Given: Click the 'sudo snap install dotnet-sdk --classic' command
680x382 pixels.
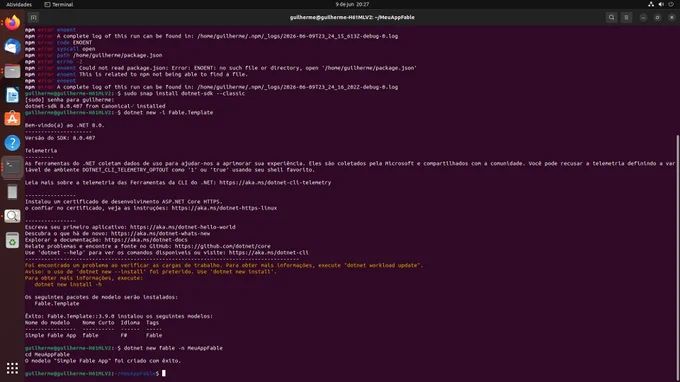Looking at the screenshot, I should click(x=184, y=94).
